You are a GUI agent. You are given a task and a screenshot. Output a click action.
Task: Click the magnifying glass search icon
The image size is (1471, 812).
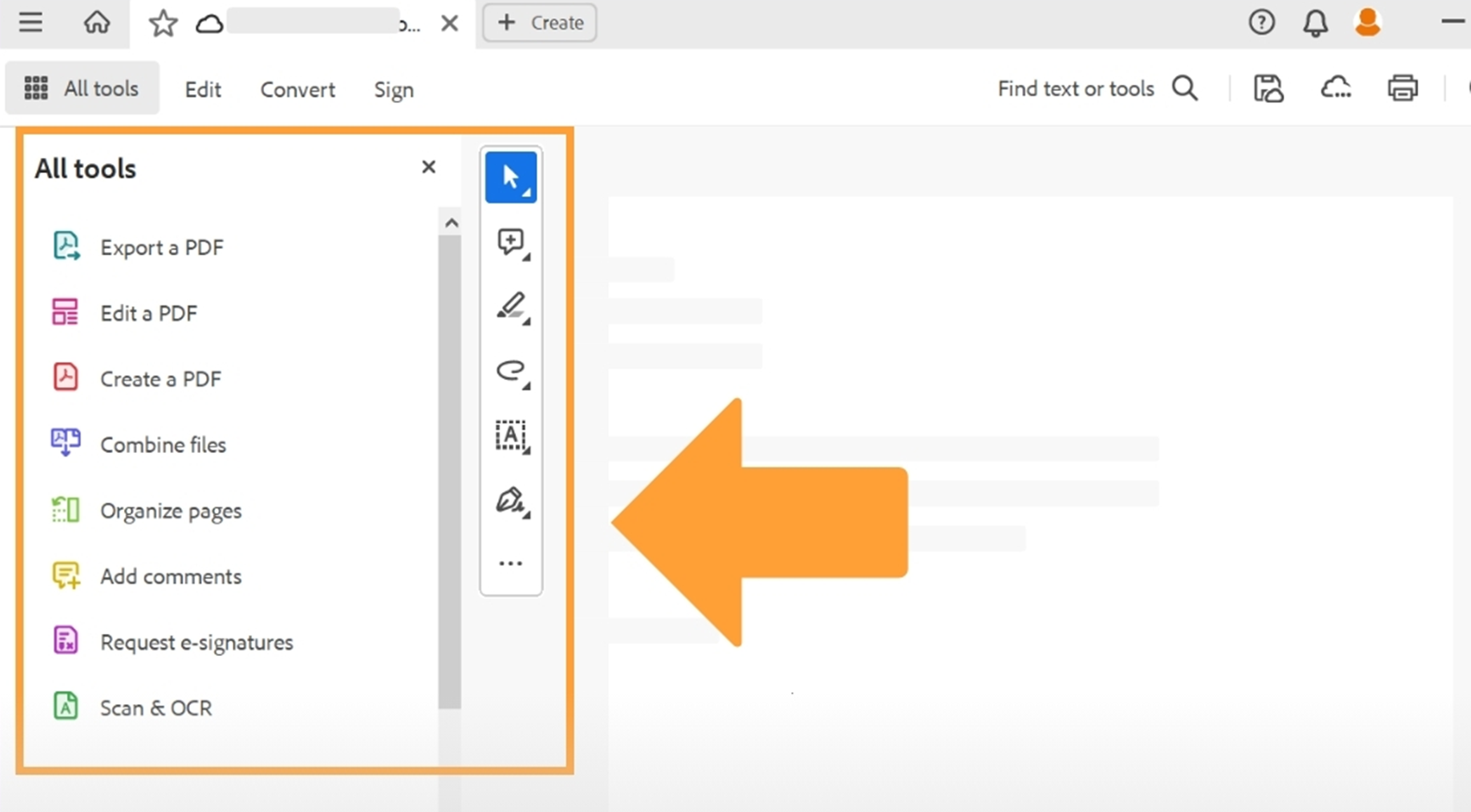[x=1185, y=88]
